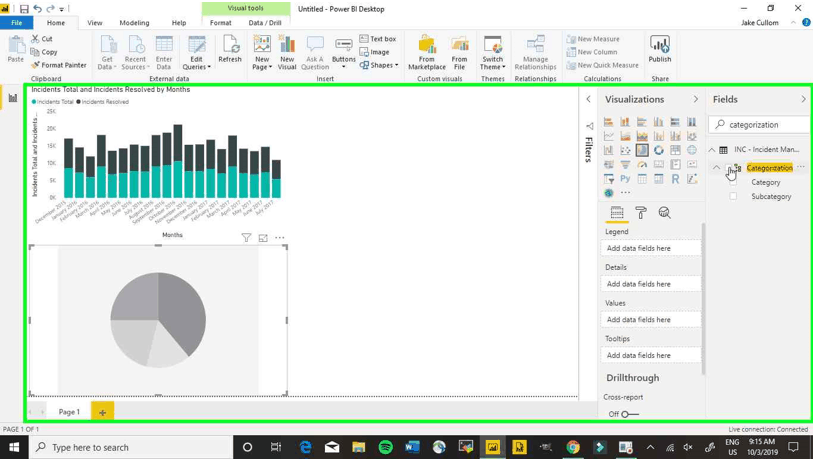Screen dimensions: 815x460
Task: Open more custom visuals ellipsis
Action: pyautogui.click(x=625, y=193)
